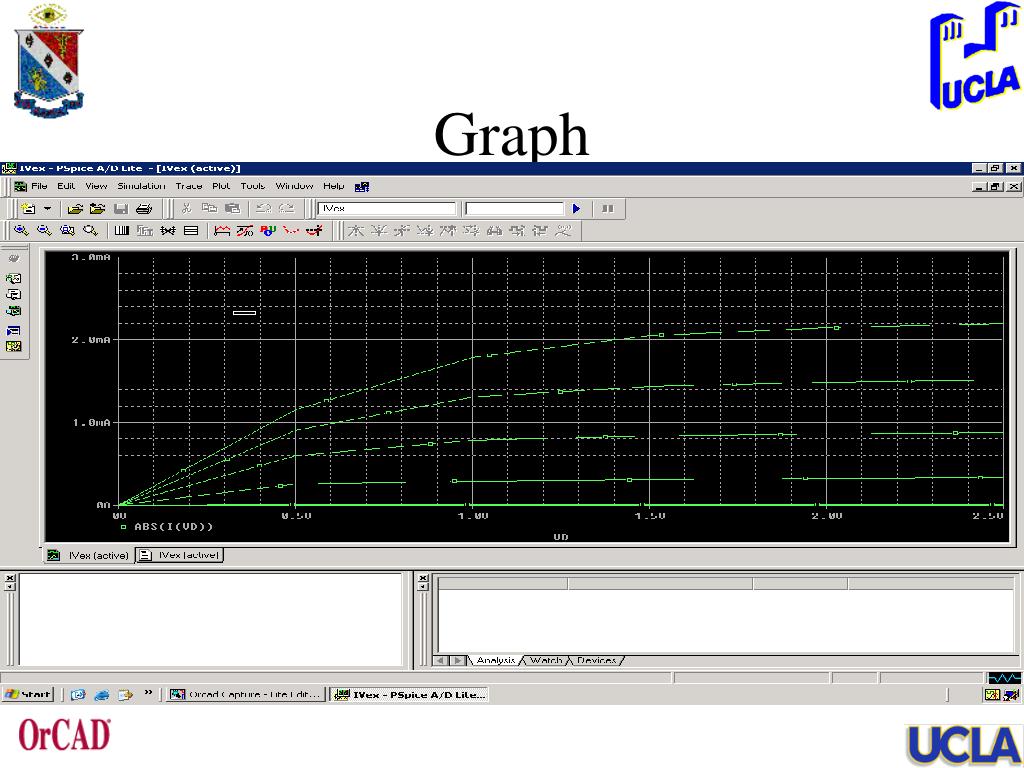Open the Tools menu
Screen dimensions: 1024x768
252,186
